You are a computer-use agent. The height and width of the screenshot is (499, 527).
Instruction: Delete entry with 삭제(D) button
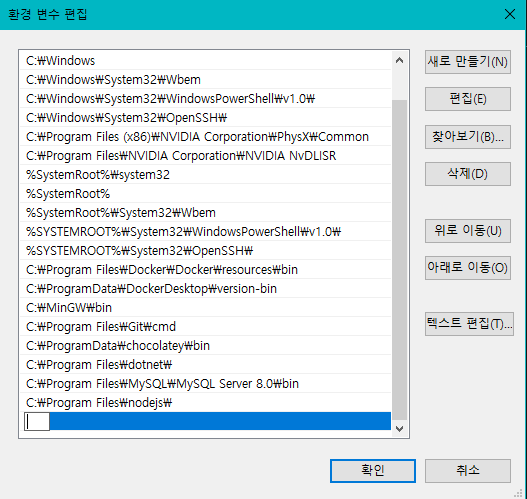(468, 174)
